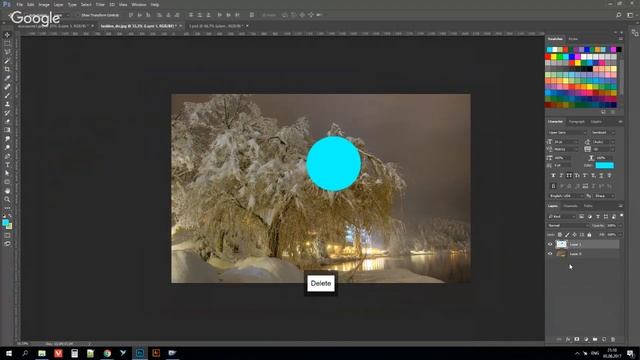The height and width of the screenshot is (360, 640).
Task: Select the History Brush tool
Action: click(x=7, y=113)
